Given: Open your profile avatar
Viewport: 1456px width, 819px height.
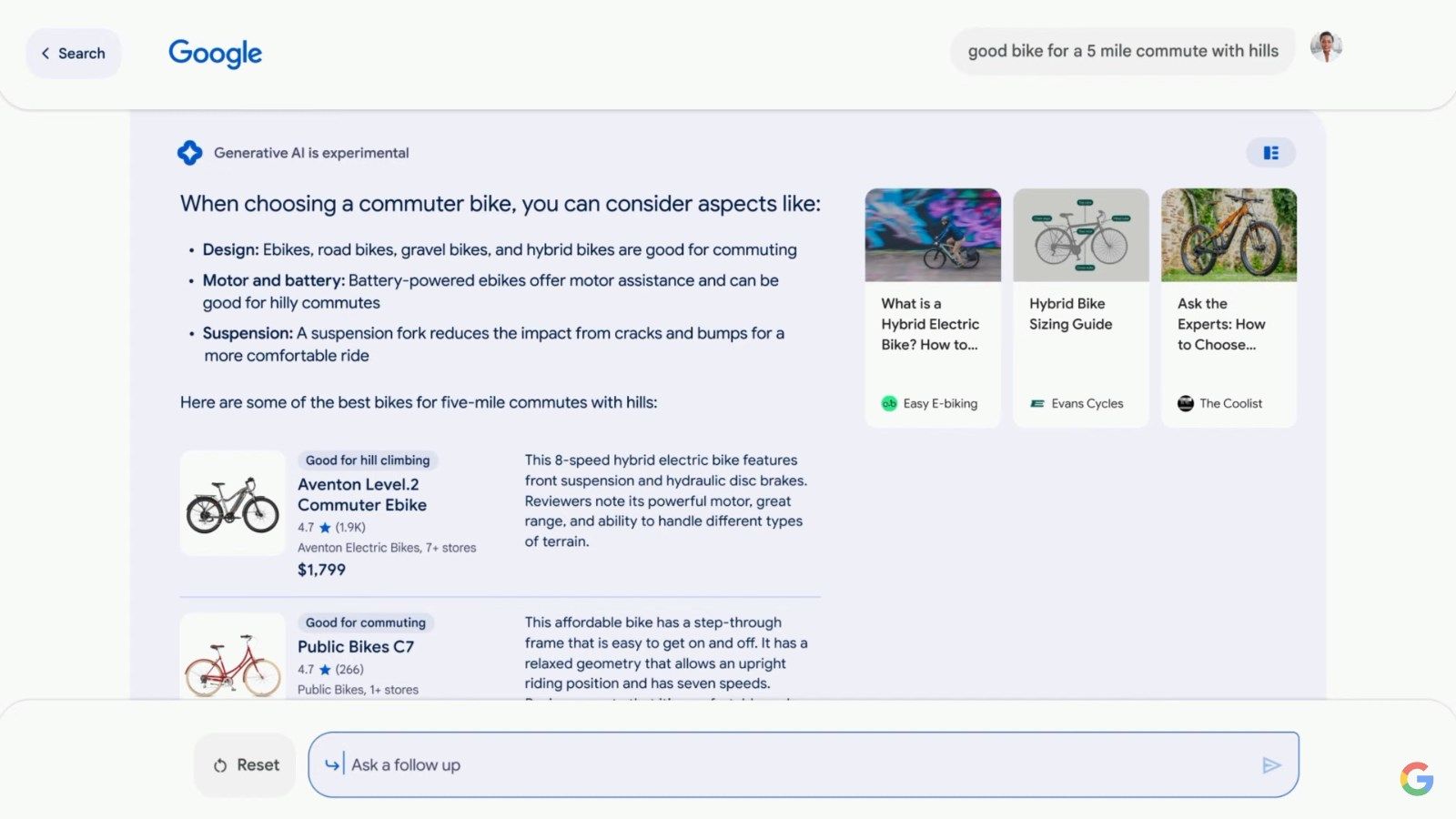Looking at the screenshot, I should click(1326, 48).
